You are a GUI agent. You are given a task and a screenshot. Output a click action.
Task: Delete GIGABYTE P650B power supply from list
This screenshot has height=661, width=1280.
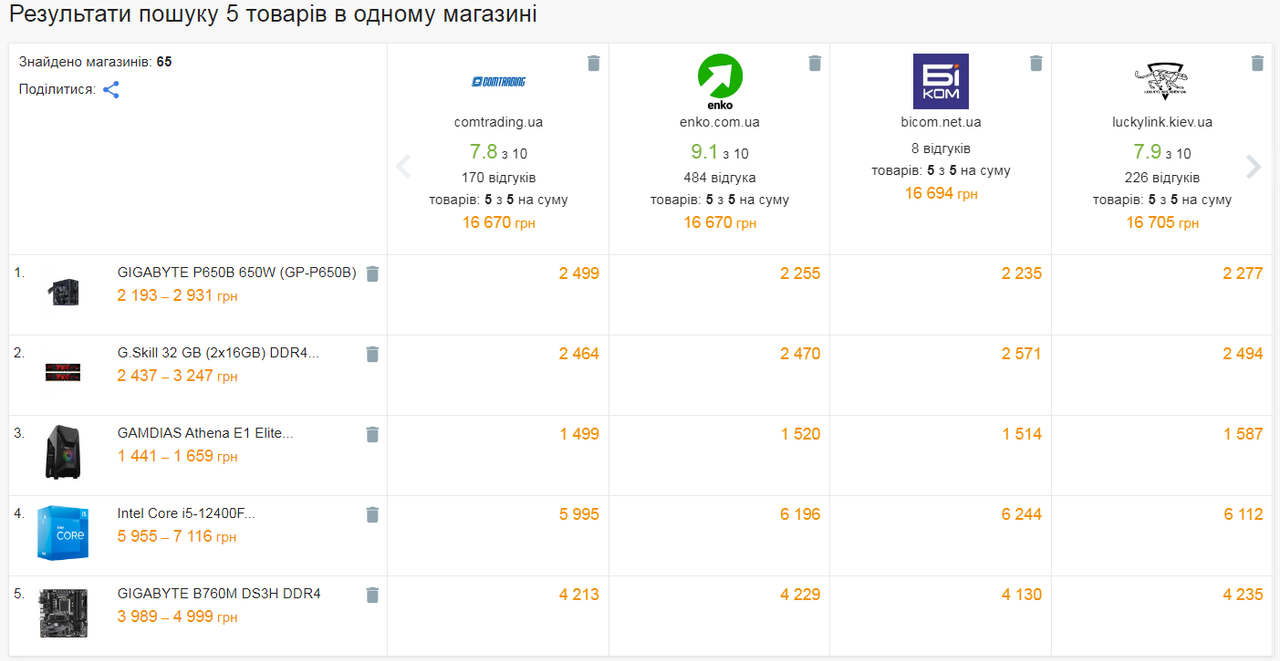(373, 274)
